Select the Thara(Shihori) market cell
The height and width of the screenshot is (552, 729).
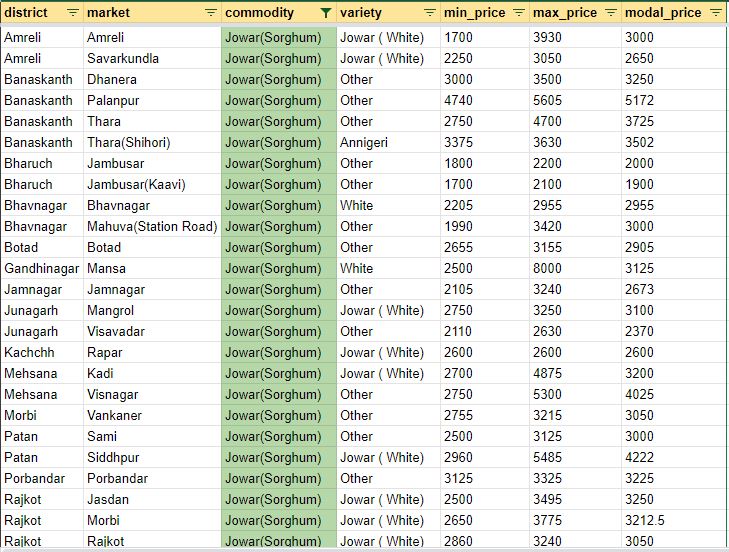[x=128, y=142]
